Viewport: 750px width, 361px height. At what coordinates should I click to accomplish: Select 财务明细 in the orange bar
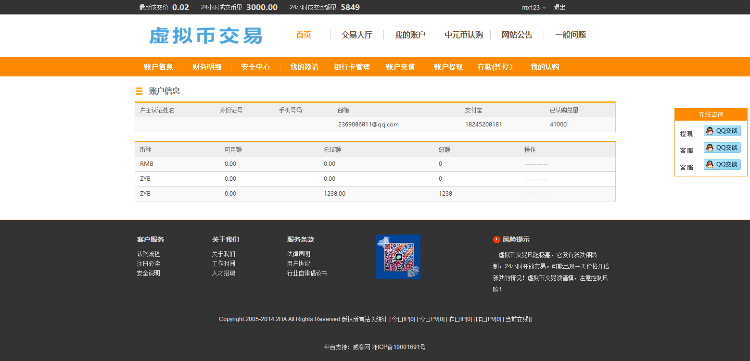[207, 67]
